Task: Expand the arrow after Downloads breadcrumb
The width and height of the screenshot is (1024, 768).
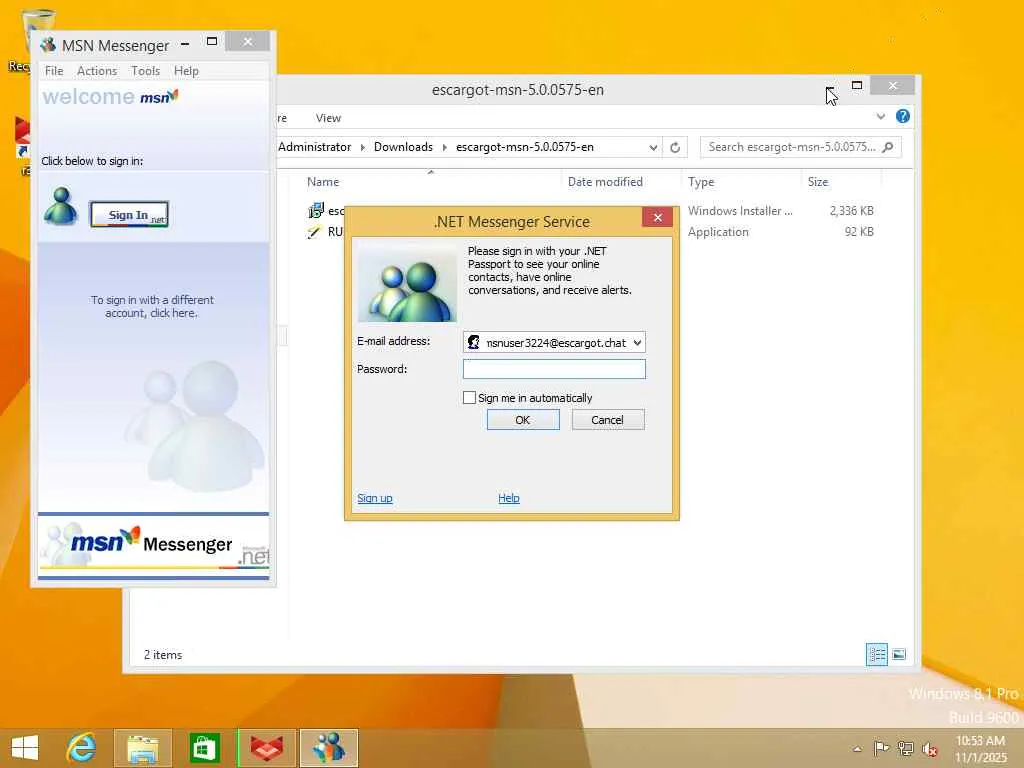Action: click(x=445, y=147)
